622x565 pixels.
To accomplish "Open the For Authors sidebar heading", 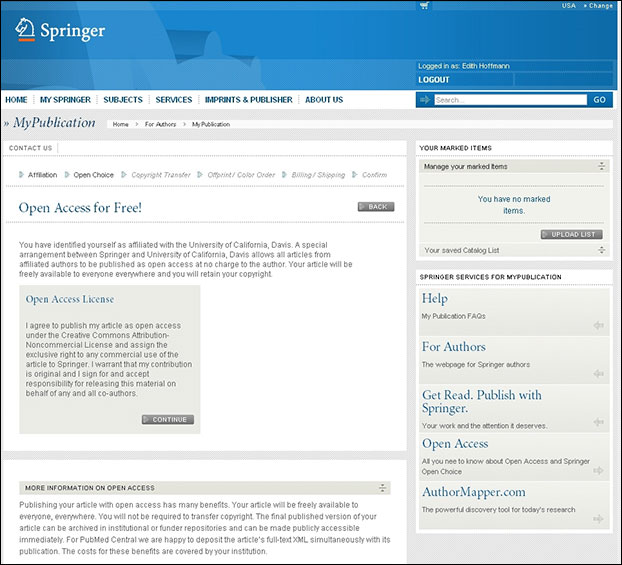I will point(453,347).
